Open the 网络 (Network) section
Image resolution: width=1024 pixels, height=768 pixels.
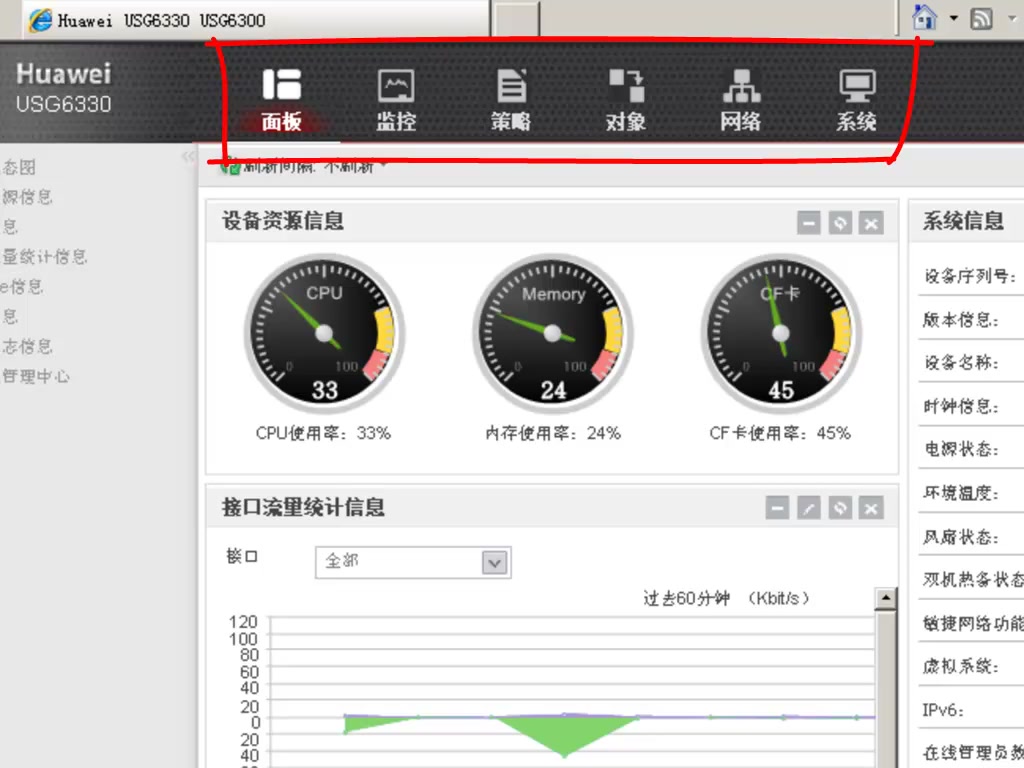point(739,97)
